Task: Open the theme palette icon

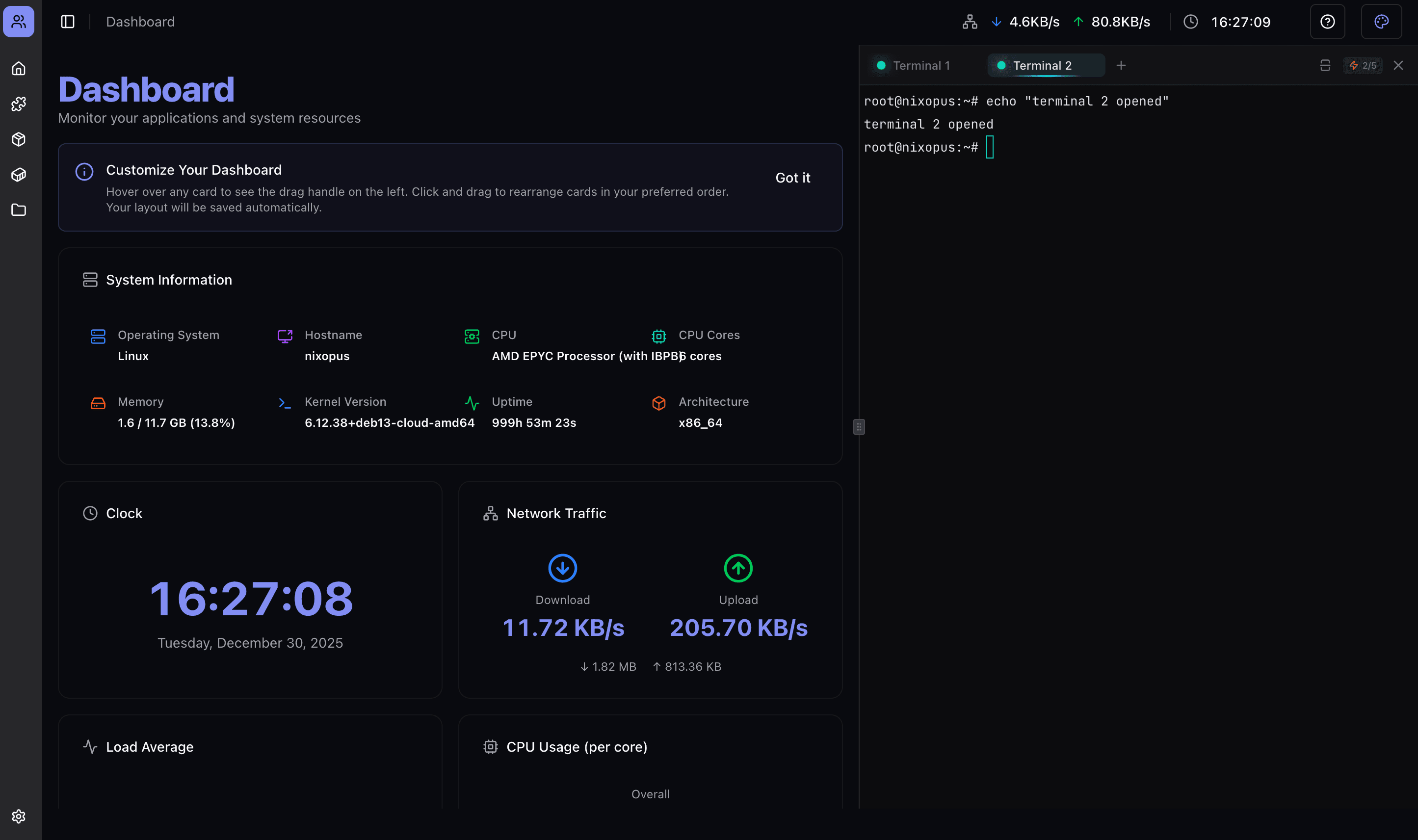Action: [1381, 22]
